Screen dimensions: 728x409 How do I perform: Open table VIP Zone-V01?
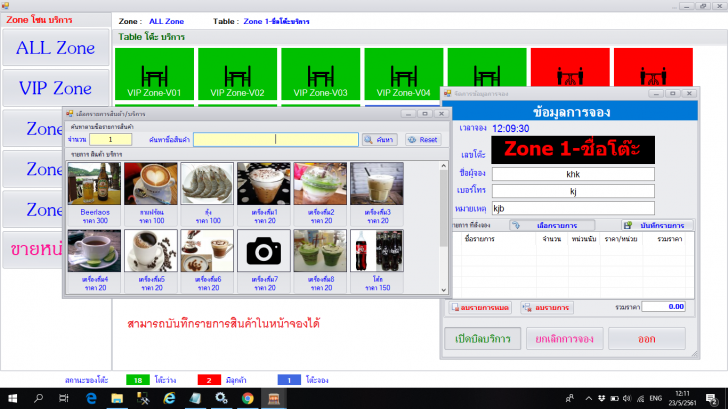(x=154, y=74)
